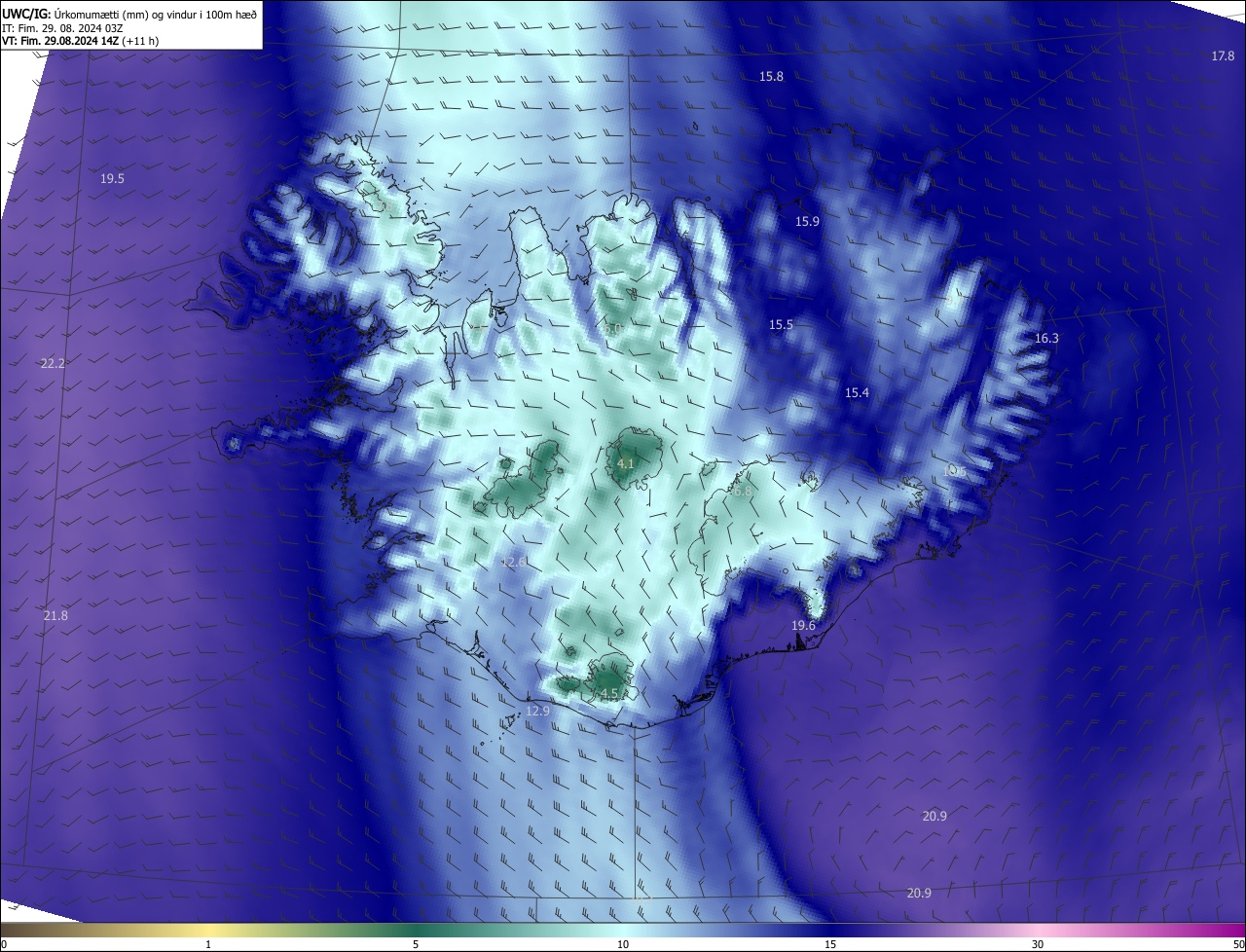Click the 4.1 minimum on the glacier
This screenshot has height=952, width=1246.
tap(625, 464)
